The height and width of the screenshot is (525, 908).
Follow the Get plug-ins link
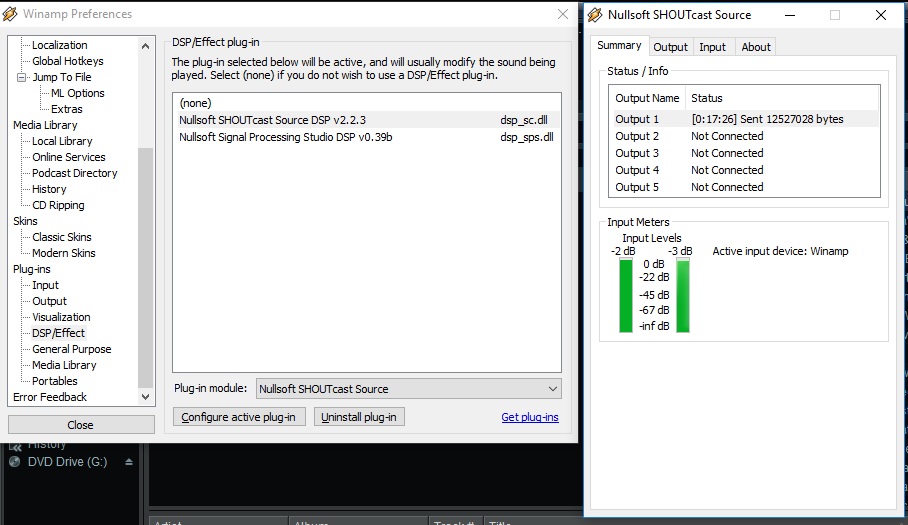[530, 417]
